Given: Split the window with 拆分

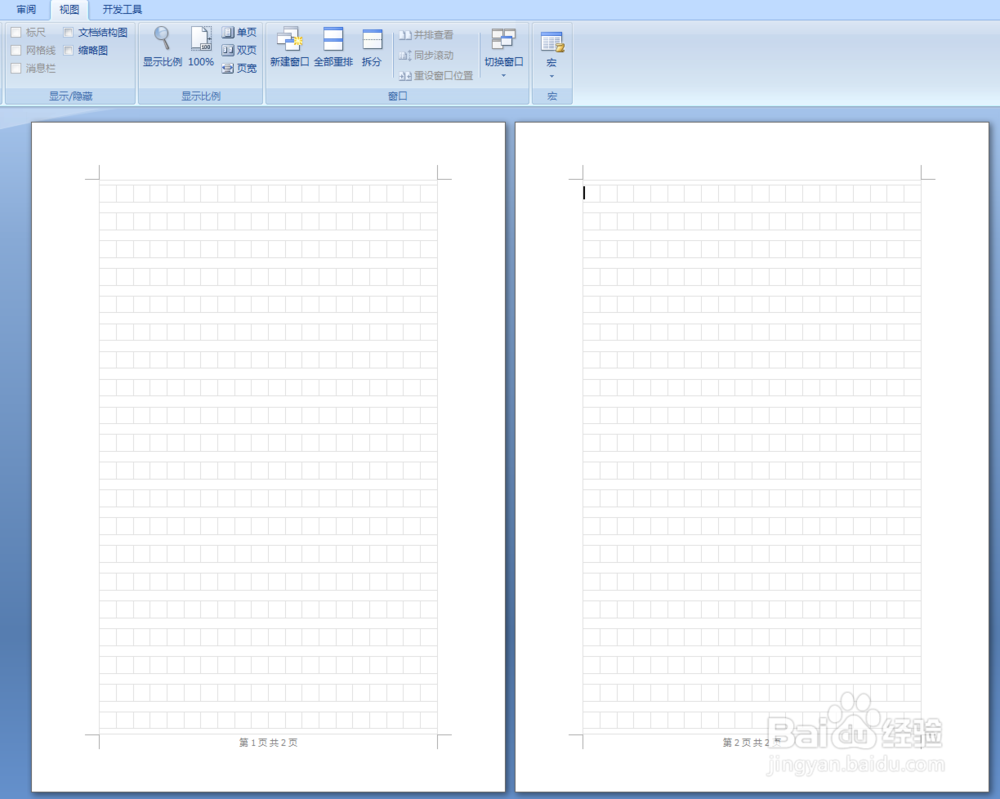Looking at the screenshot, I should click(372, 47).
